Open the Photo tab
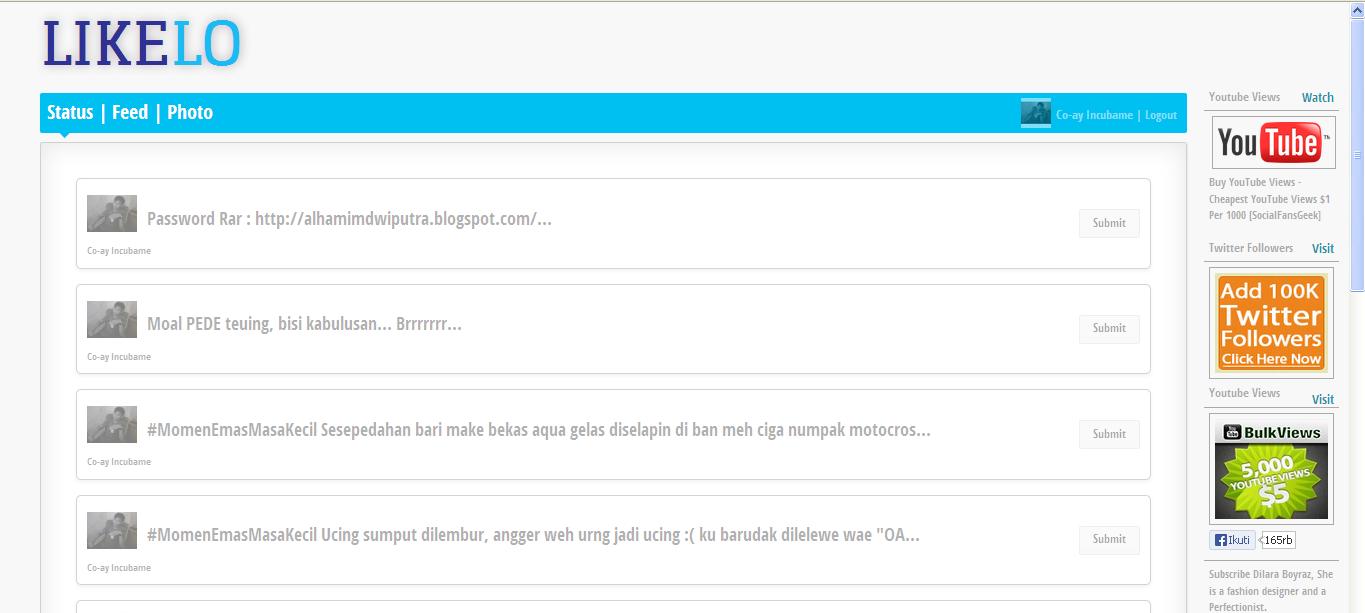1365x613 pixels. (190, 112)
